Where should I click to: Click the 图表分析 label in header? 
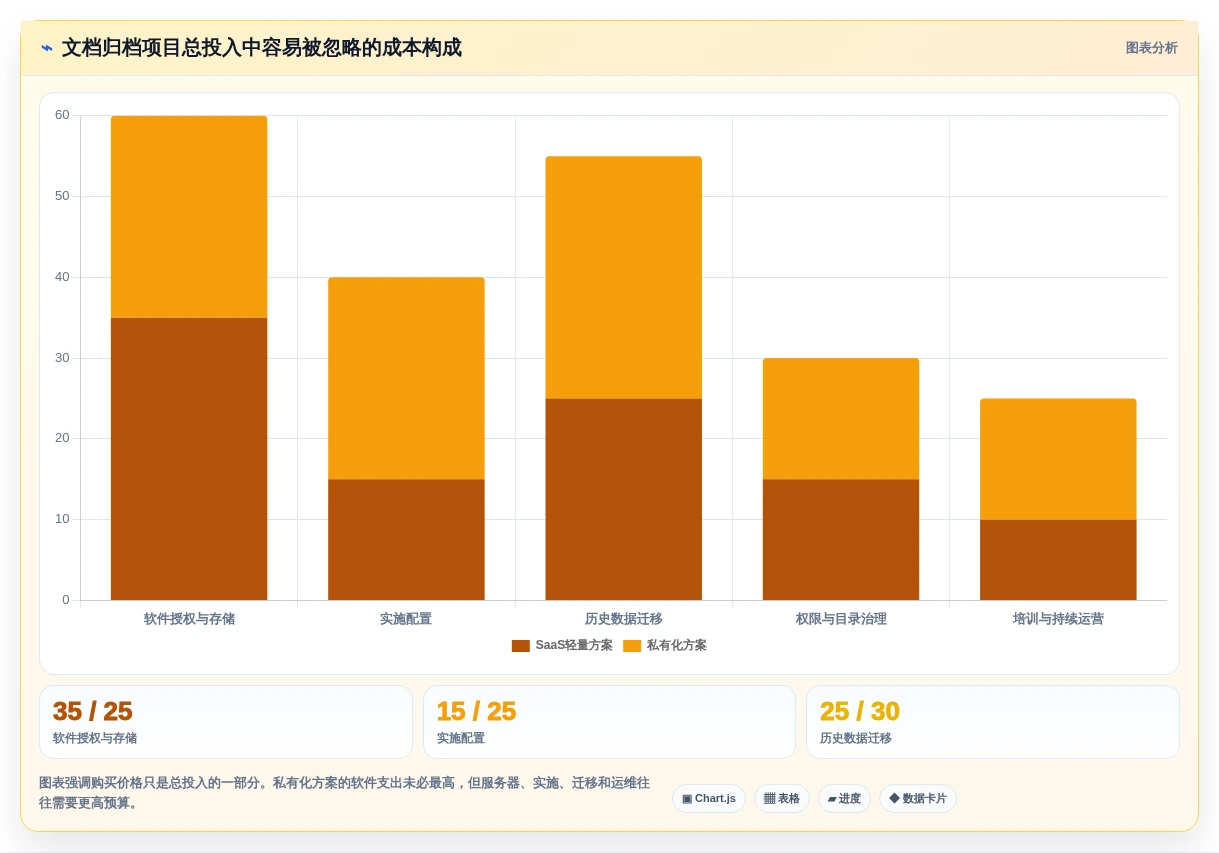tap(1151, 48)
